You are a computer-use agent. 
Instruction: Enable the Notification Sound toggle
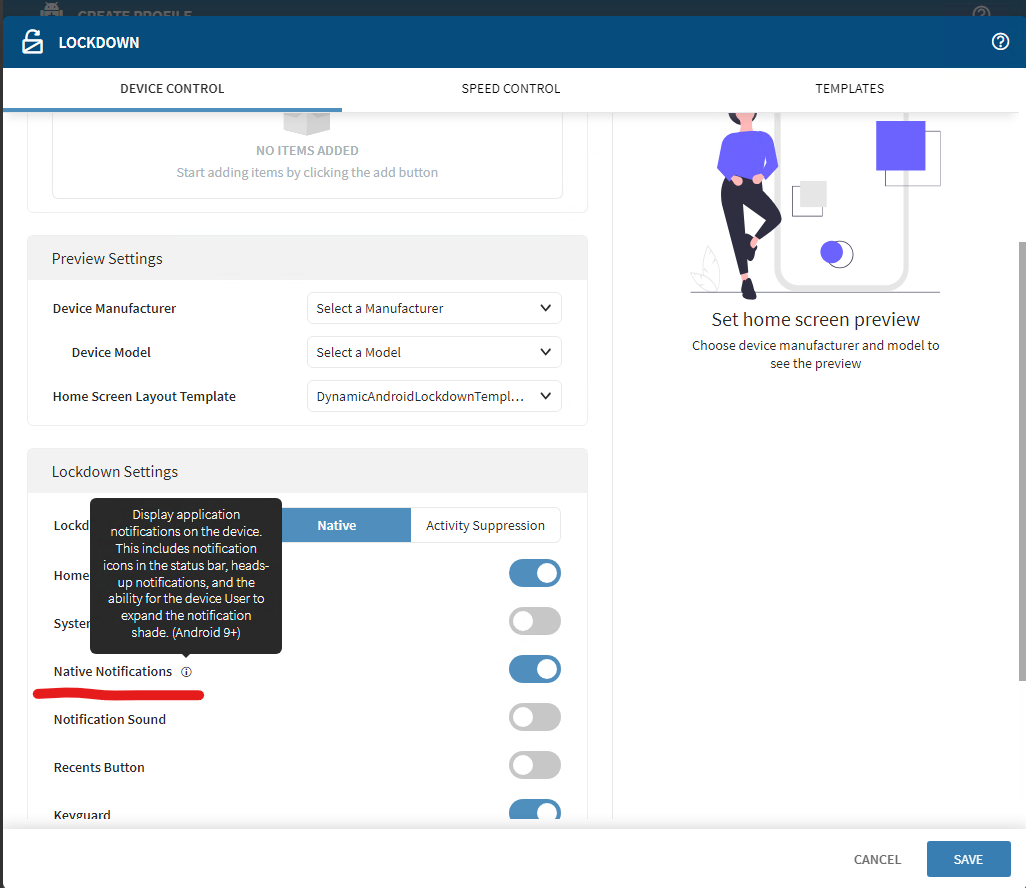[535, 718]
